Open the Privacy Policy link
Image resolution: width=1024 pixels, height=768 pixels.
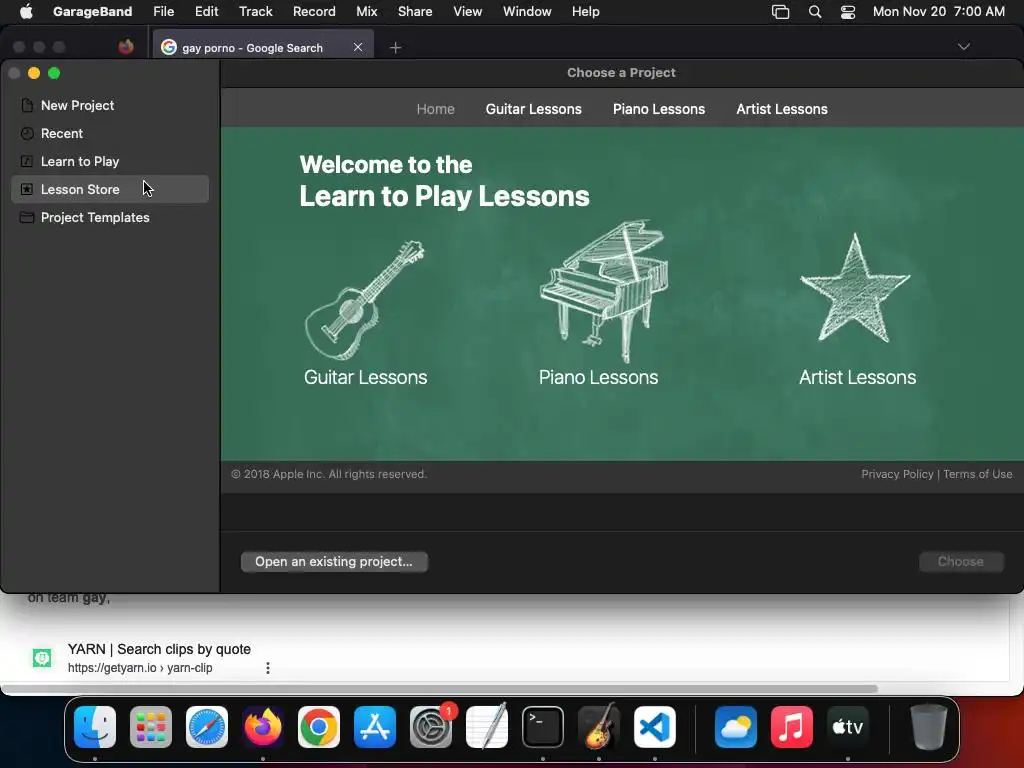(x=897, y=474)
